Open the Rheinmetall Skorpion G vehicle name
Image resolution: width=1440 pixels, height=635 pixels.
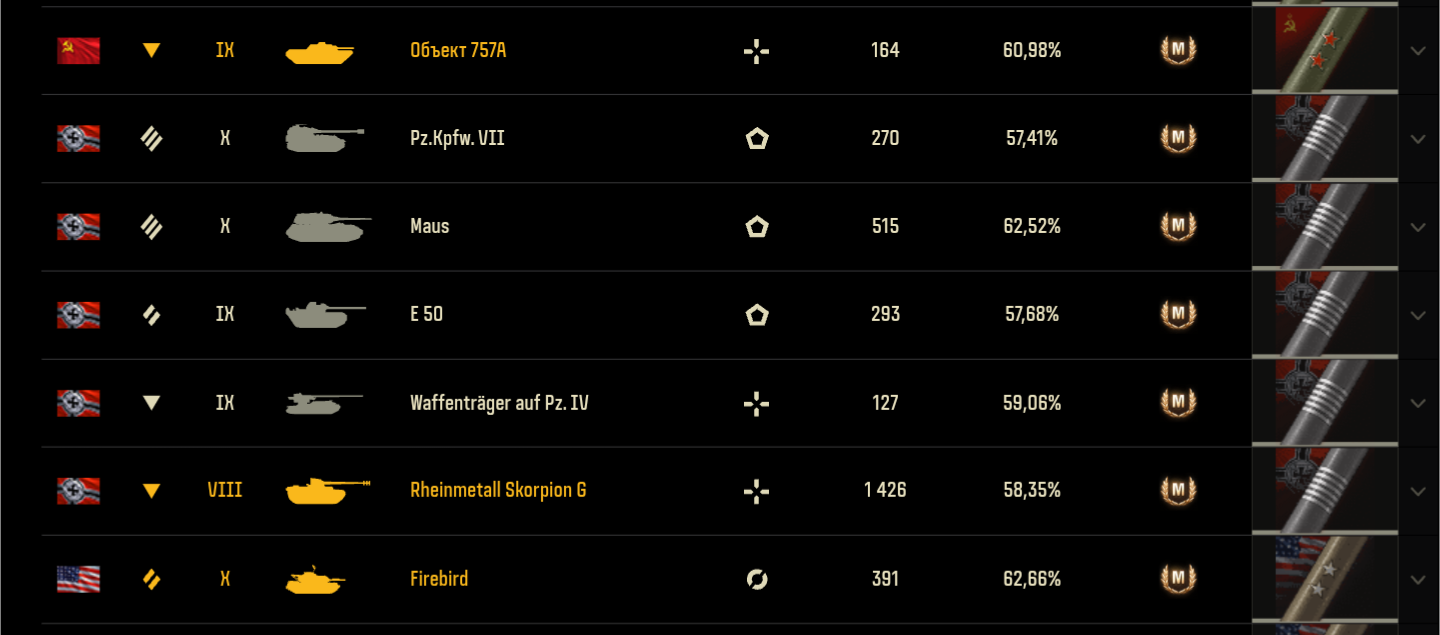pyautogui.click(x=498, y=490)
